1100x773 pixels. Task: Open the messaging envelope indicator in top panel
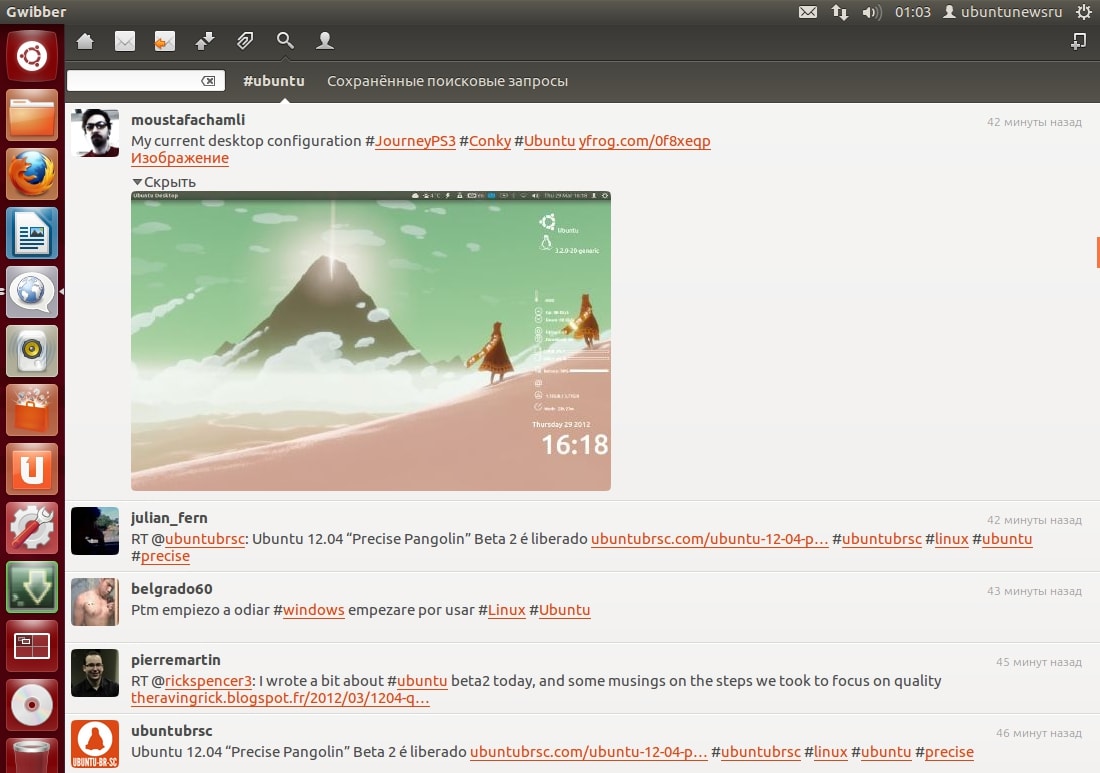[808, 12]
